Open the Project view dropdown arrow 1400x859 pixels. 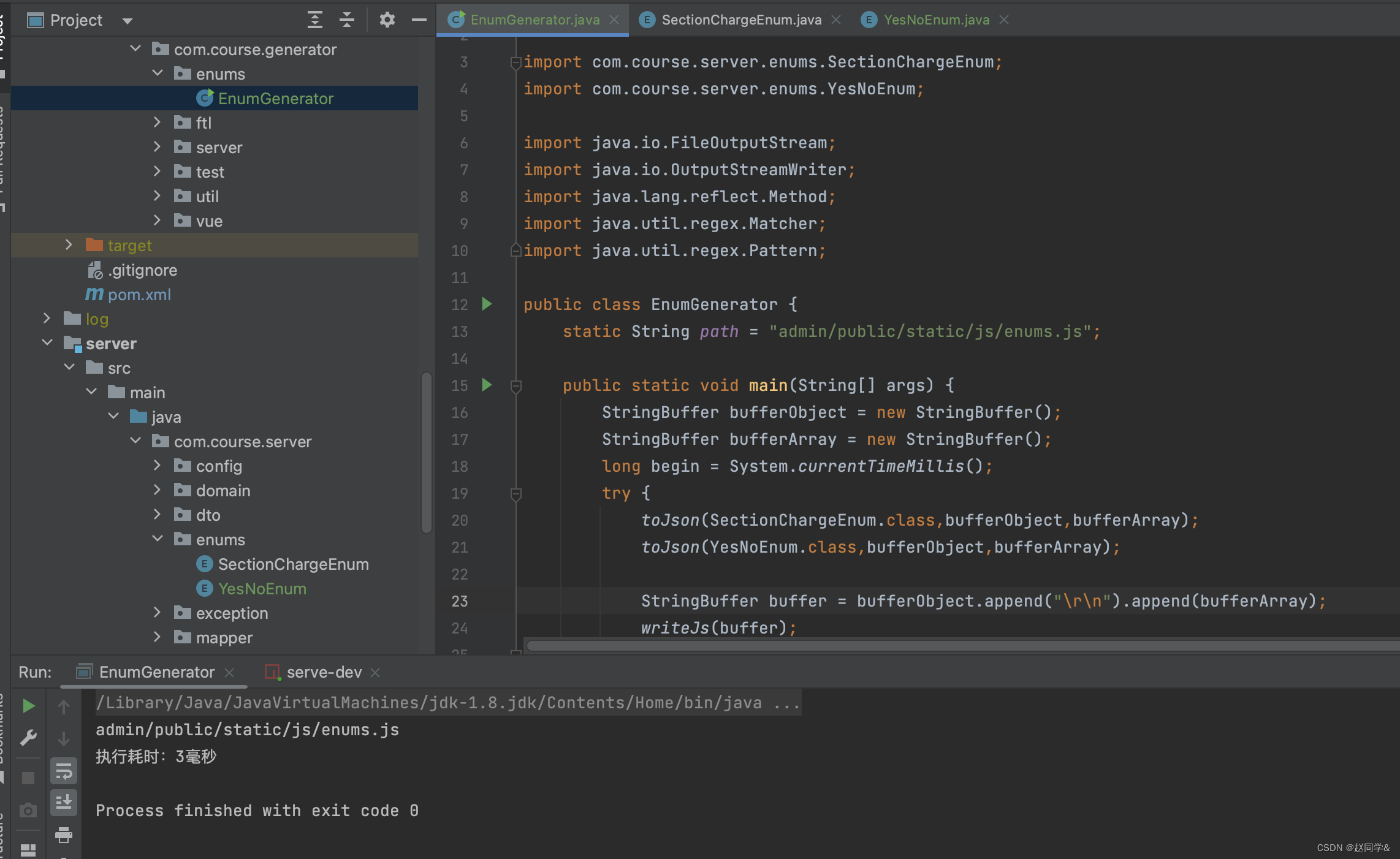point(127,21)
